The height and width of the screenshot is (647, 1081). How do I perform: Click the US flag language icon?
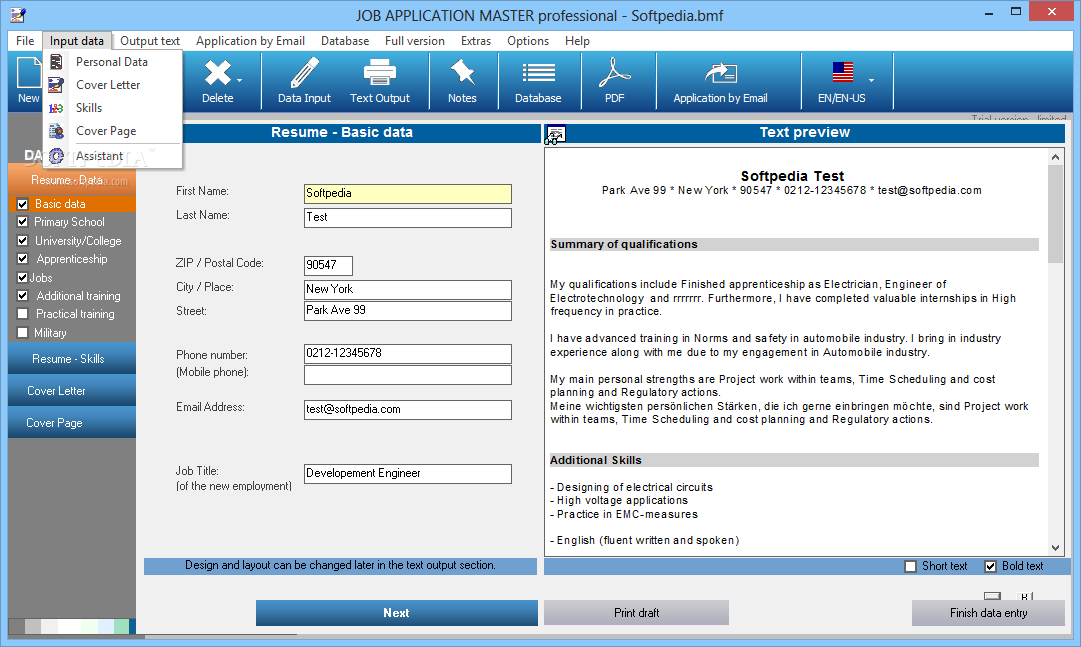click(x=842, y=72)
